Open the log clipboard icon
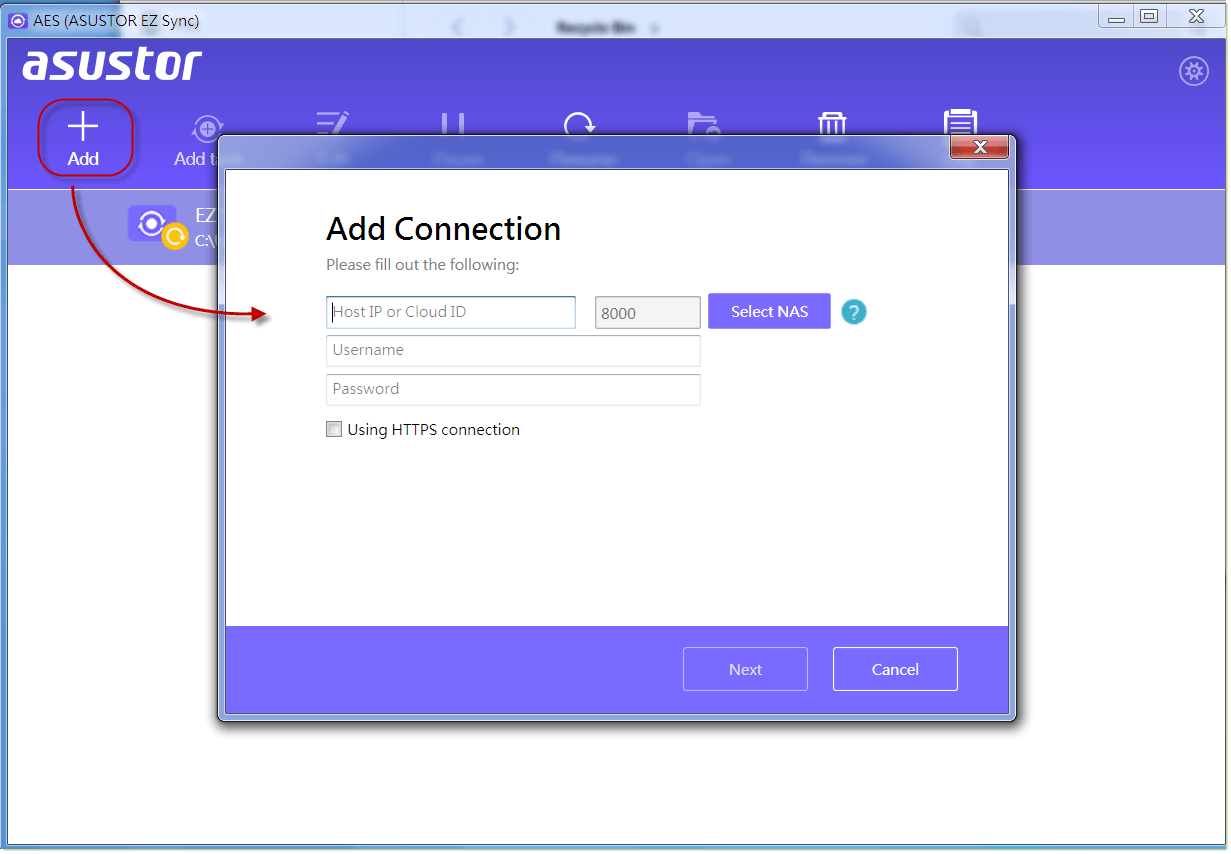The image size is (1231, 854). (x=960, y=122)
